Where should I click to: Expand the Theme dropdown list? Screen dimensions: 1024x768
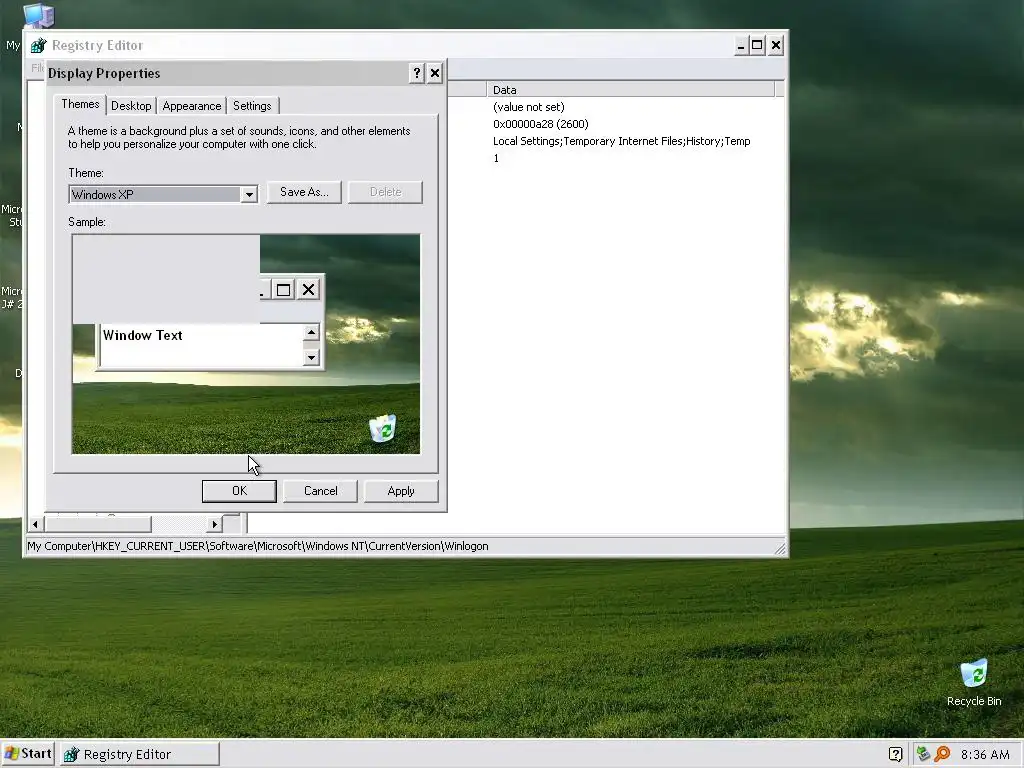pyautogui.click(x=249, y=195)
